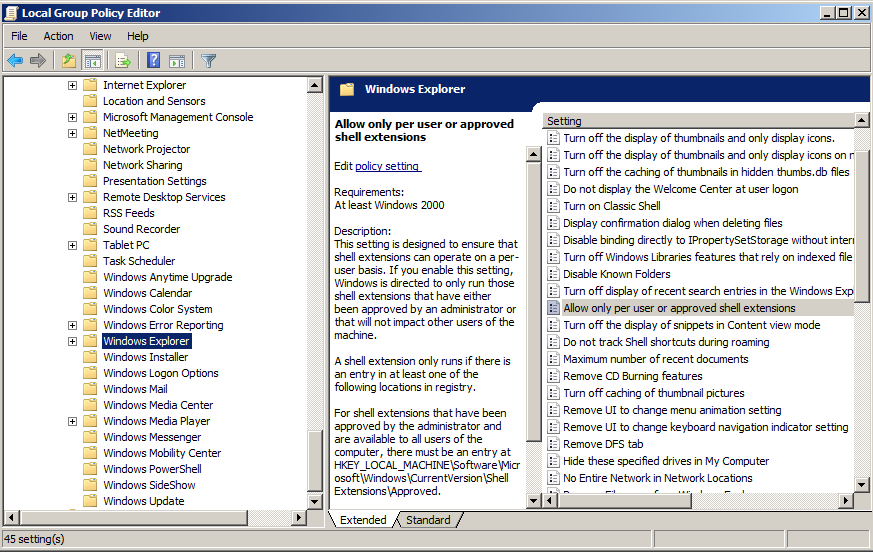Select Hide these specified drives in My Computer

click(666, 461)
